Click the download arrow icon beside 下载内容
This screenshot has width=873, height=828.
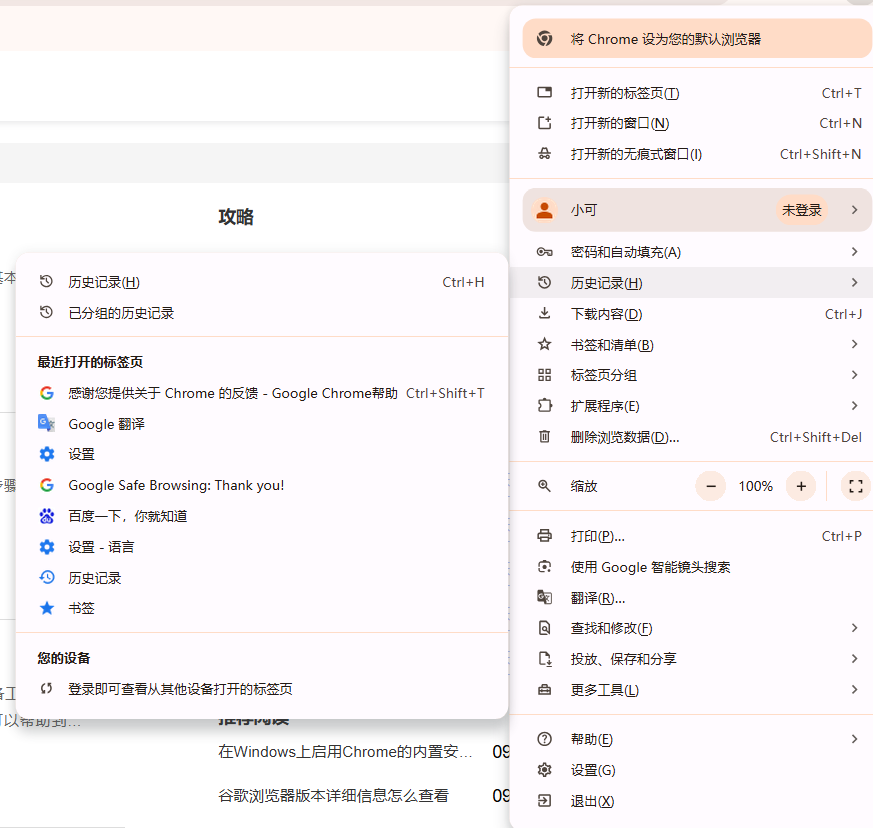545,313
